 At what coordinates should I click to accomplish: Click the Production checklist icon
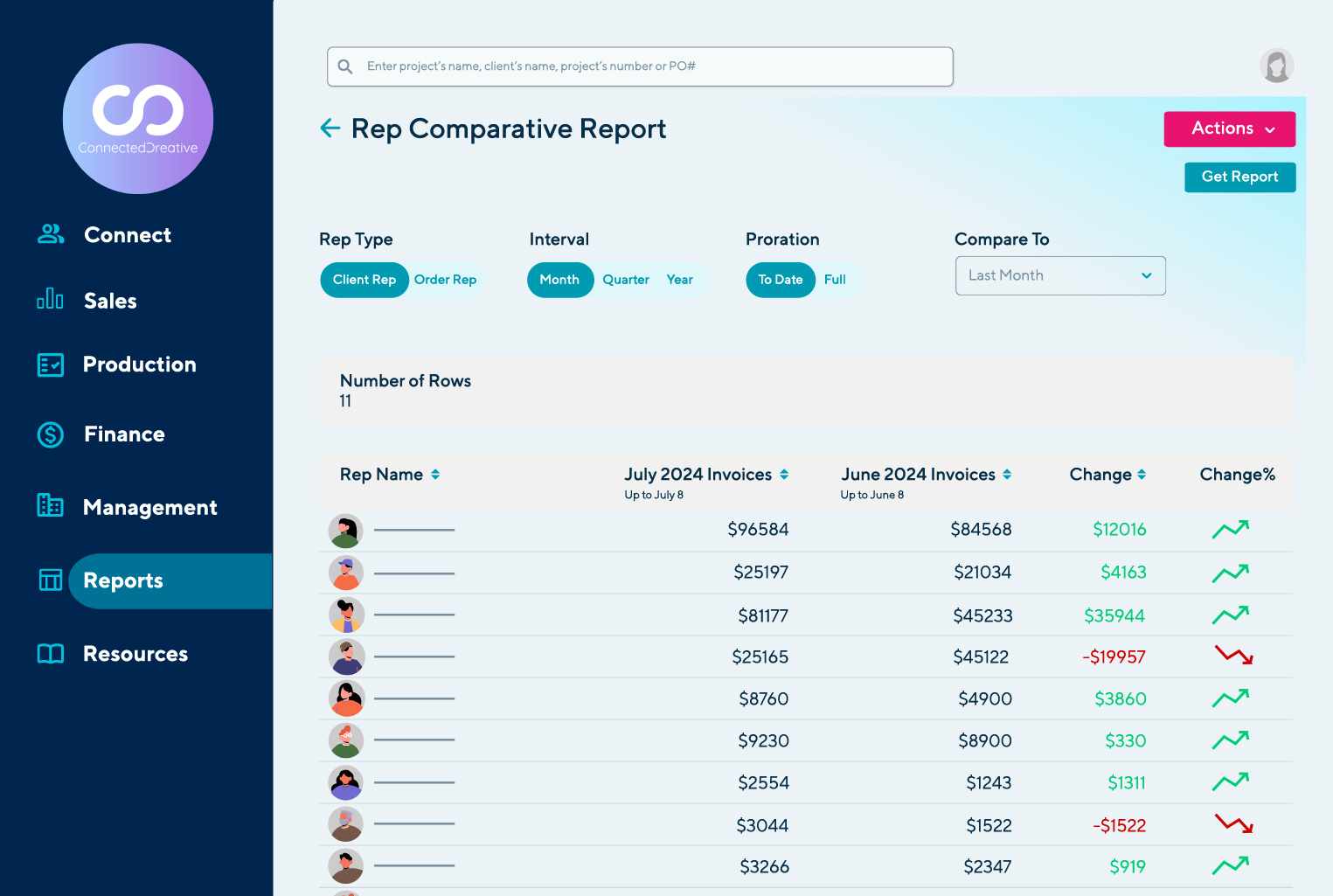click(51, 365)
